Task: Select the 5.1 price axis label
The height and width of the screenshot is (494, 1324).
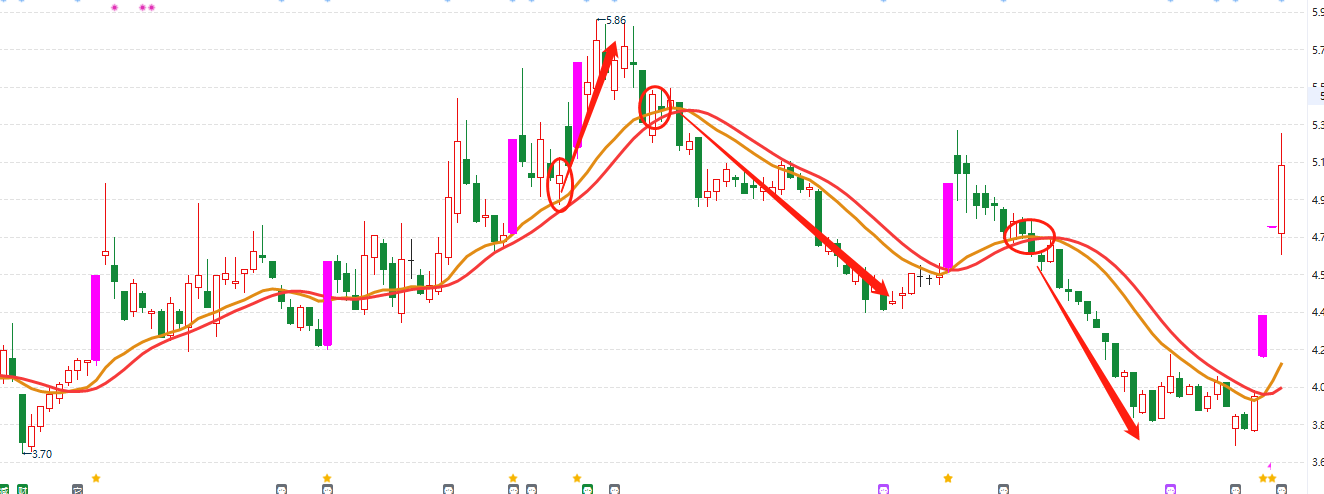Action: tap(1317, 162)
